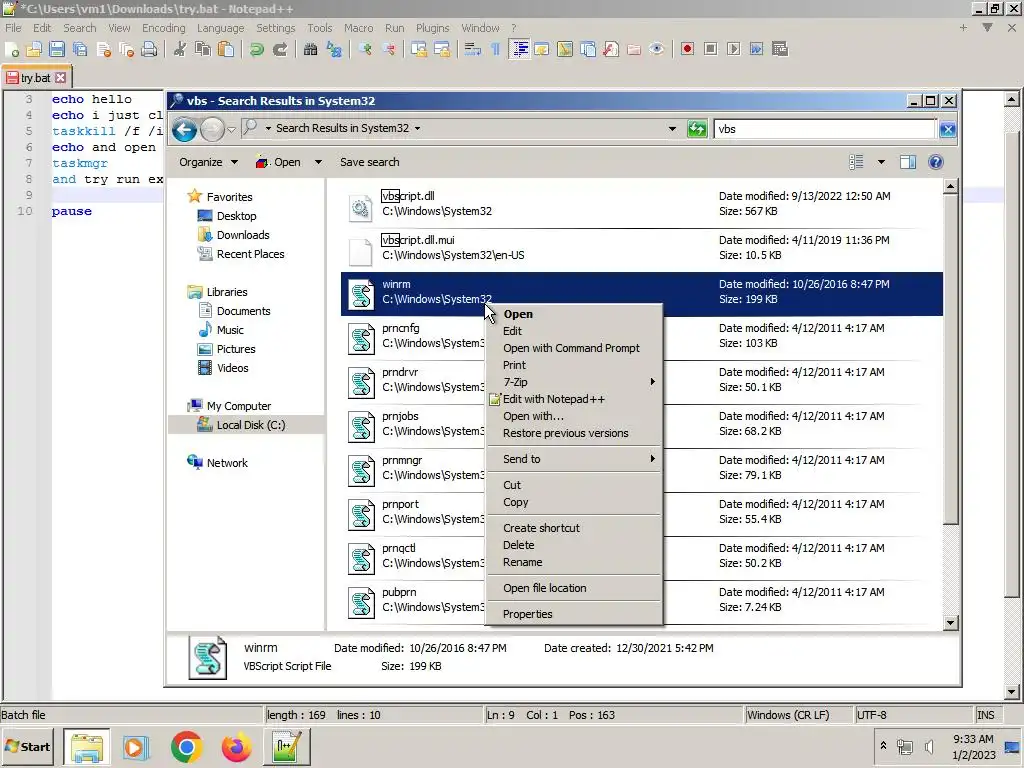Toggle Indent Guide icon in Notepad++ toolbar
The image size is (1024, 768).
tap(520, 50)
